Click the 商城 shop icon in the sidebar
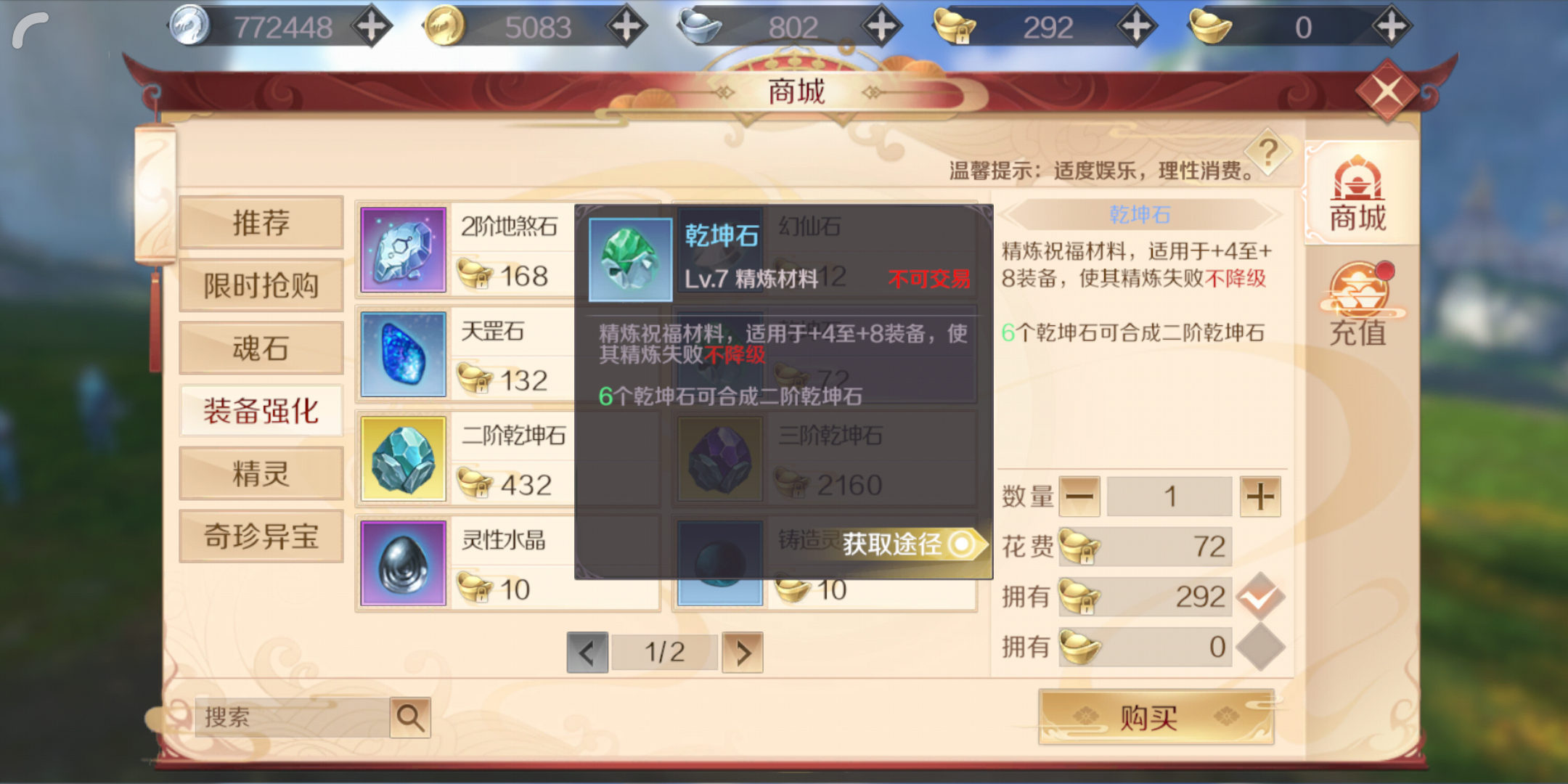Image resolution: width=1568 pixels, height=784 pixels. [1358, 195]
